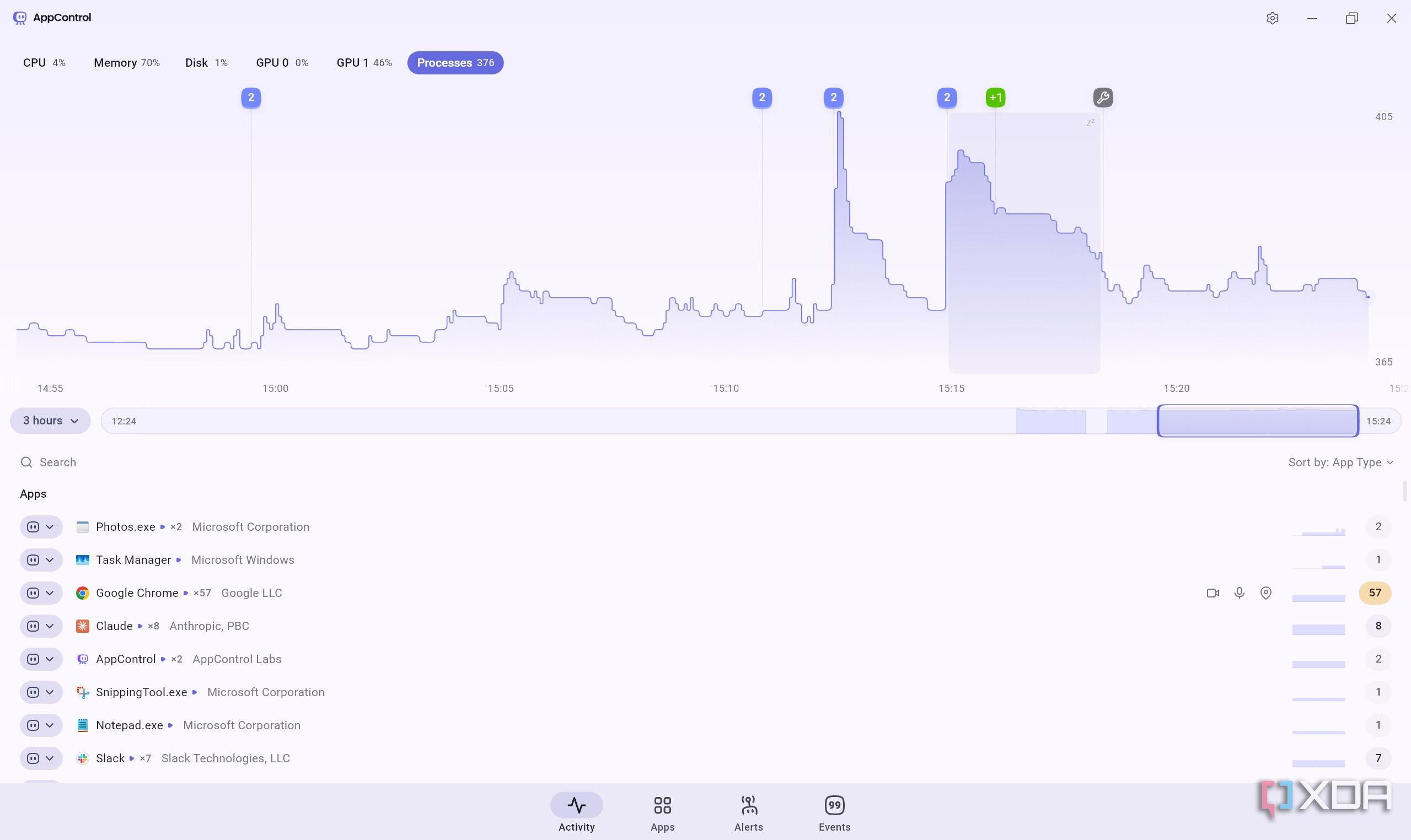This screenshot has height=840, width=1411.
Task: Click Google Chrome microphone access icon
Action: [x=1240, y=593]
